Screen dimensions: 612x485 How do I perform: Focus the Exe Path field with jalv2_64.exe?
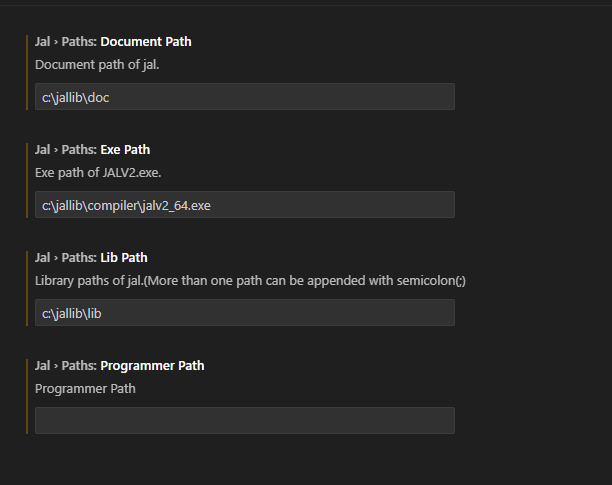coord(245,204)
